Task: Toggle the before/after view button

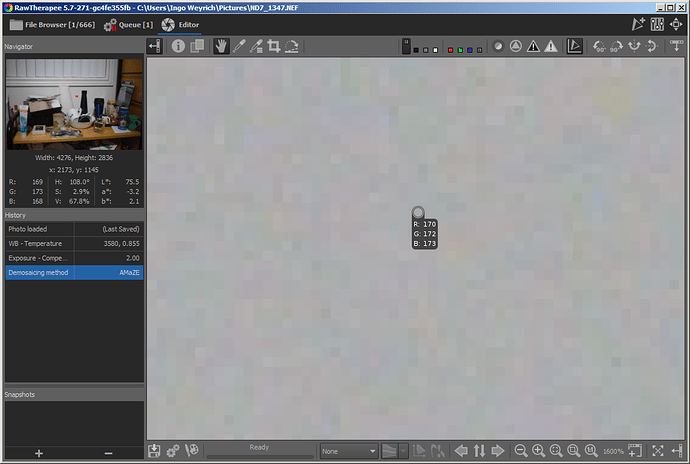Action: pyautogui.click(x=196, y=46)
